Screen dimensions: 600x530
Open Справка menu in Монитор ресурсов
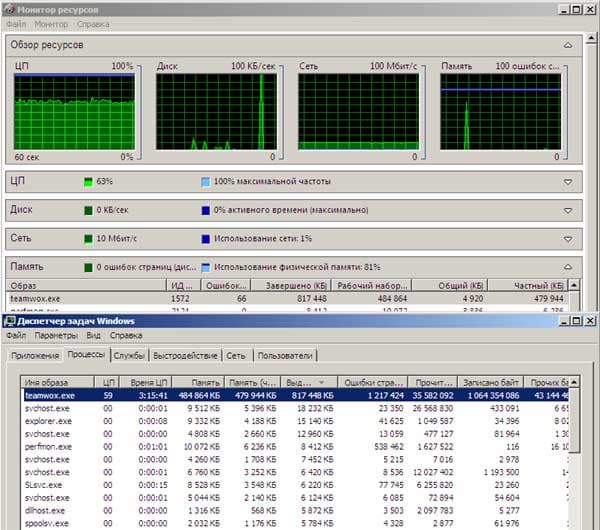click(x=93, y=24)
